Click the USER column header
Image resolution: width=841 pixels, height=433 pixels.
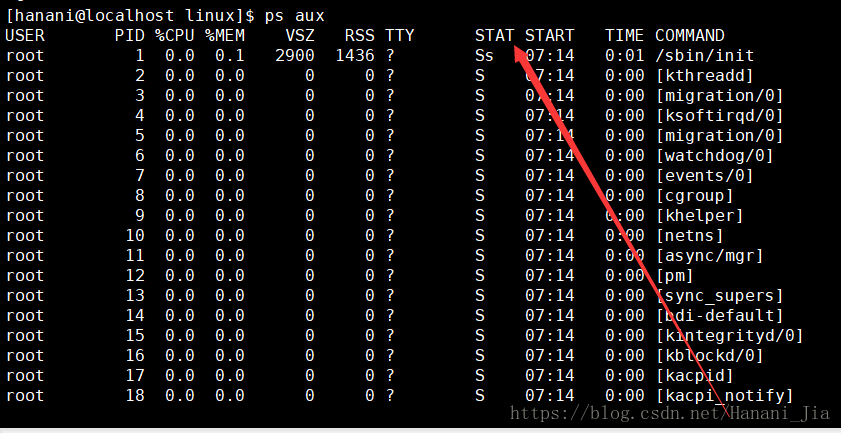pyautogui.click(x=25, y=35)
